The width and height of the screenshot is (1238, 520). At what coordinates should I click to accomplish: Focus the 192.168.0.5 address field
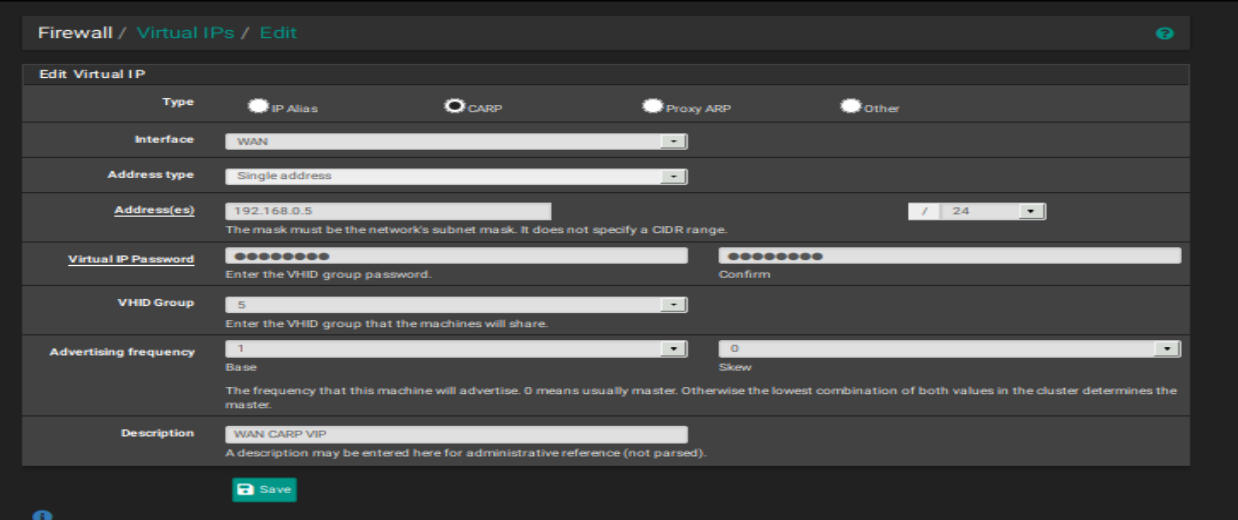coord(389,211)
